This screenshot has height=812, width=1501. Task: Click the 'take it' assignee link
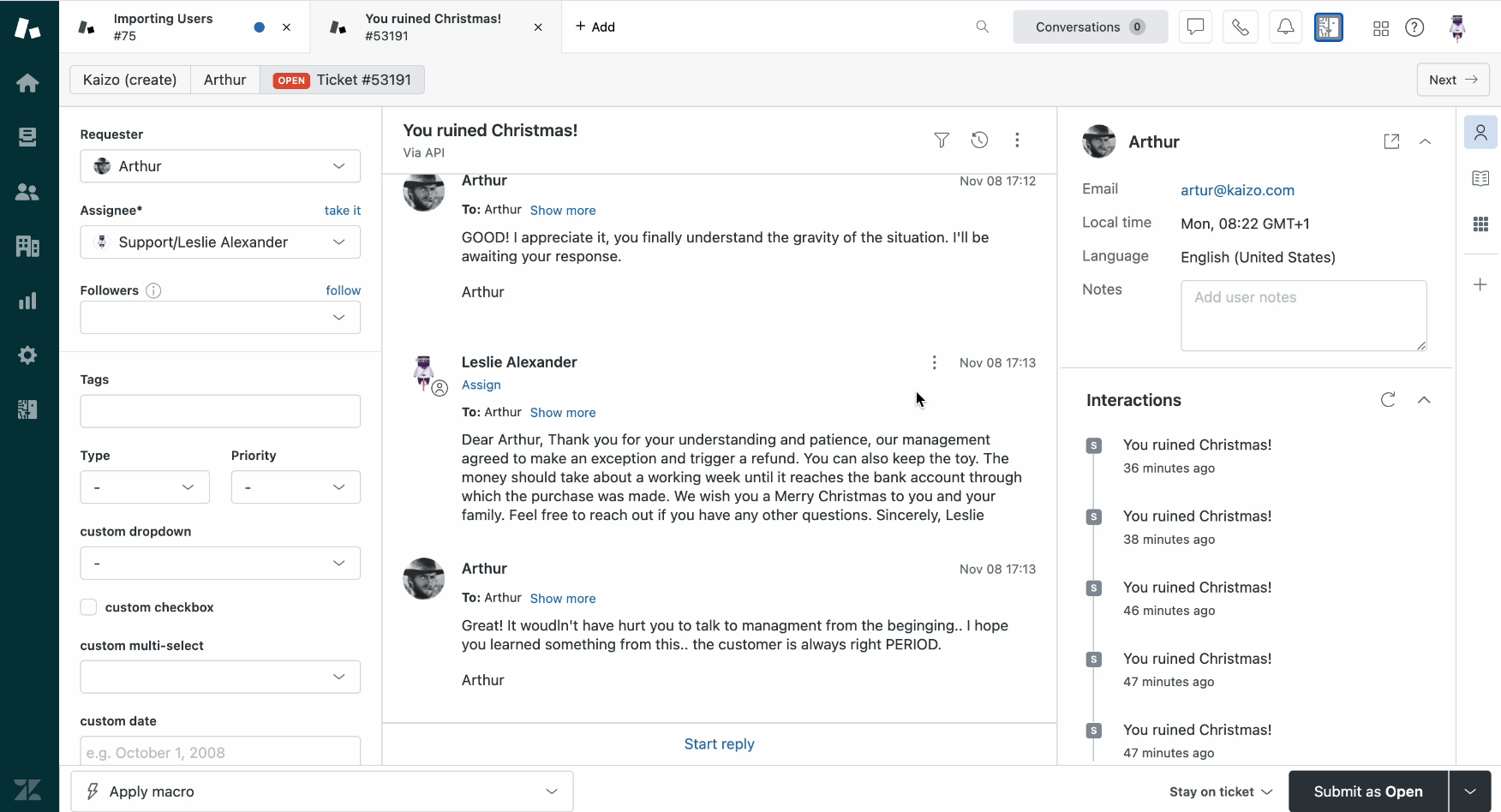coord(342,211)
